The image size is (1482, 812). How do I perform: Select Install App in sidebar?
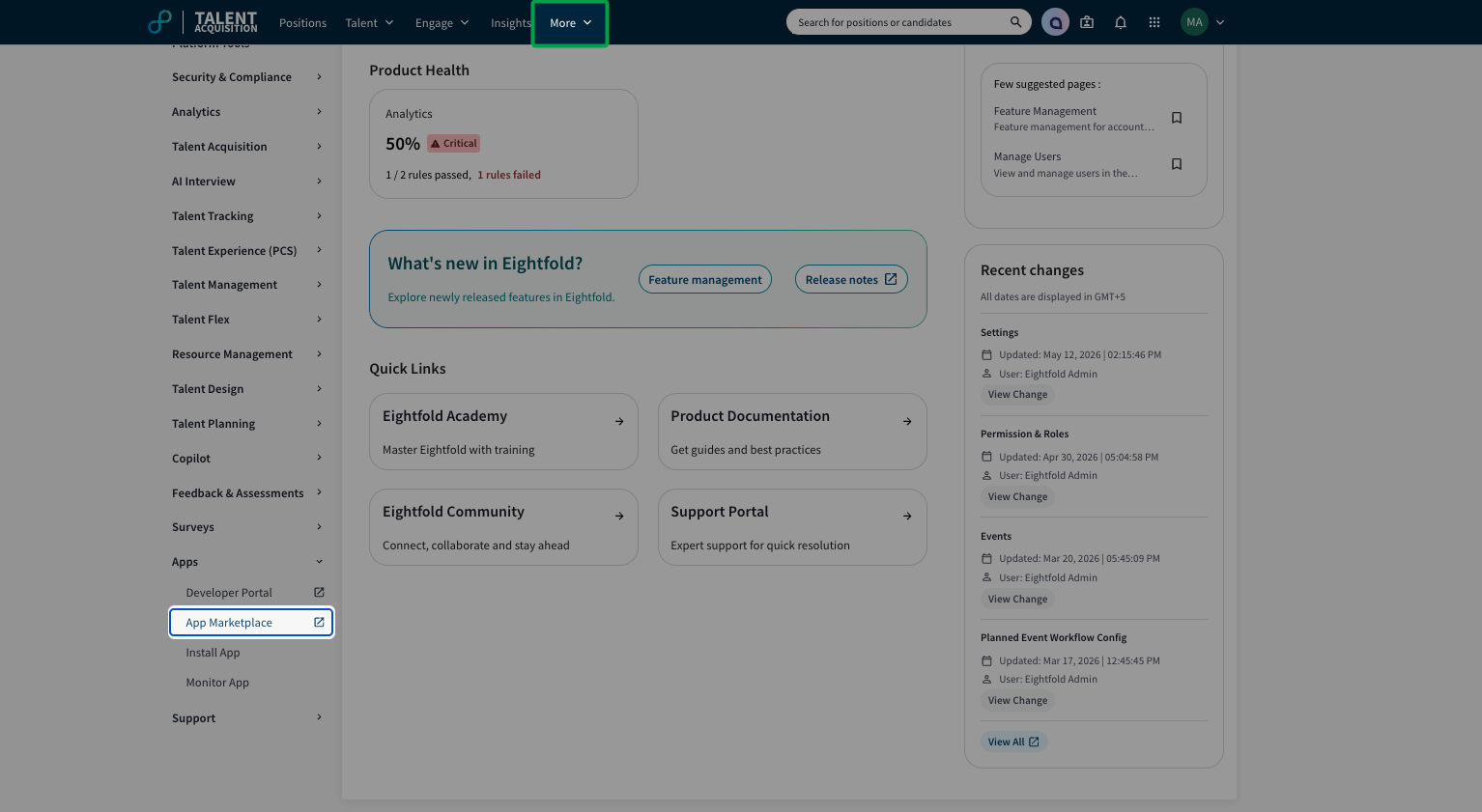point(213,653)
